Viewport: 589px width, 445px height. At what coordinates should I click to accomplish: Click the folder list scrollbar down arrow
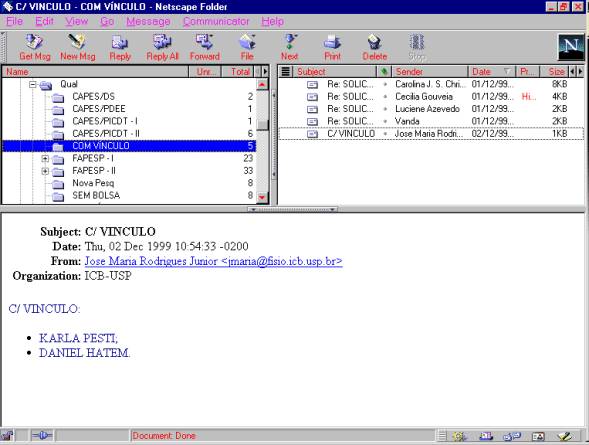point(262,197)
